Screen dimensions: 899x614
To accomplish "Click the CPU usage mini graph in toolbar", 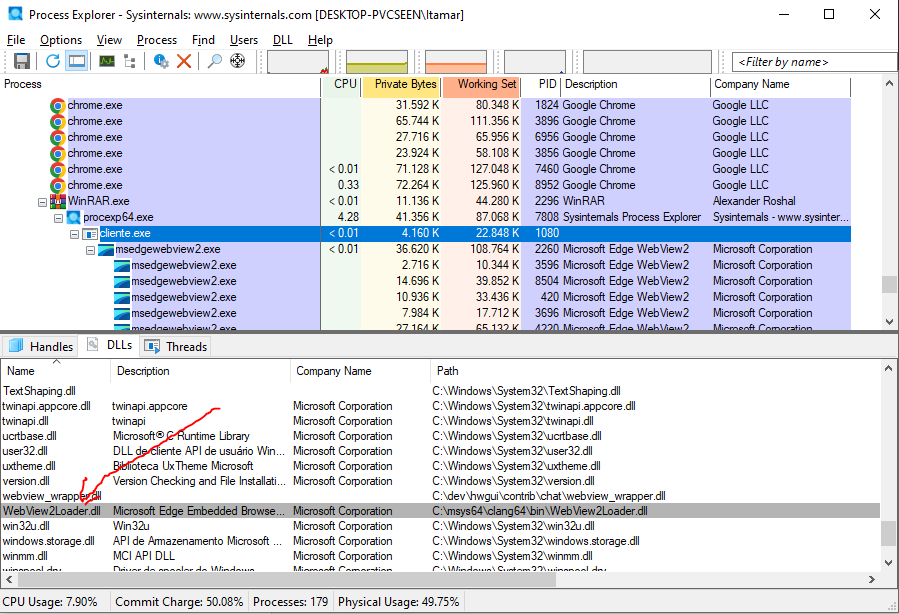I will pyautogui.click(x=298, y=61).
